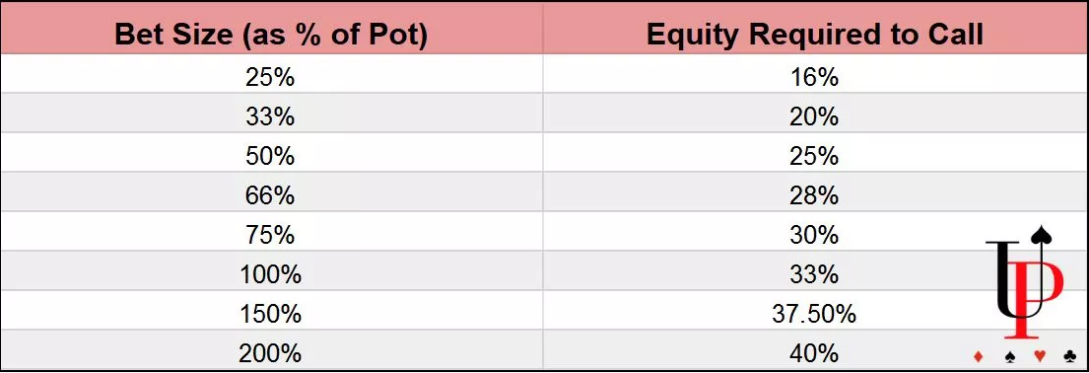
Task: Click the 40% equity cell
Action: coord(815,354)
